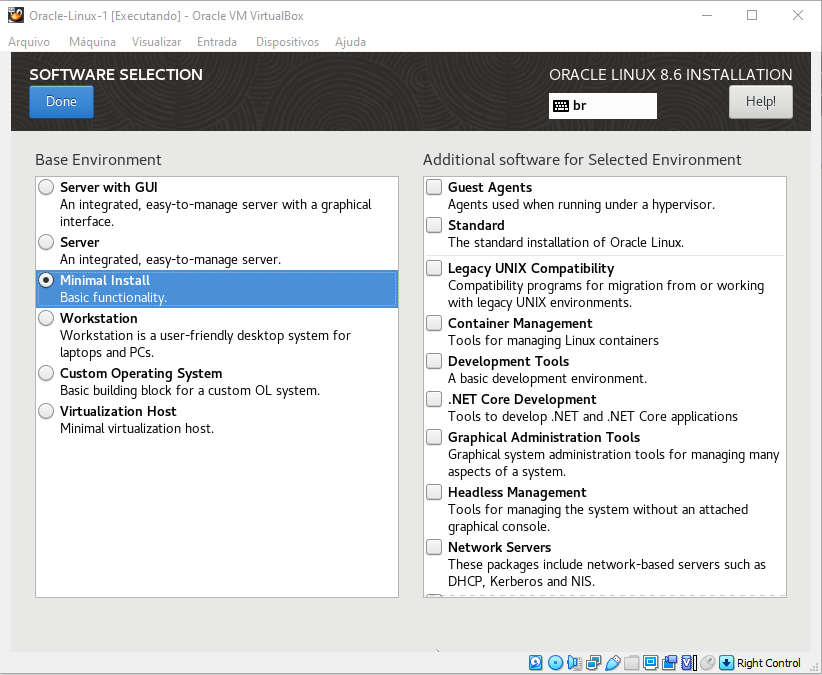Screen dimensions: 822x675
Task: Tick the Container Management checkbox
Action: pos(434,323)
